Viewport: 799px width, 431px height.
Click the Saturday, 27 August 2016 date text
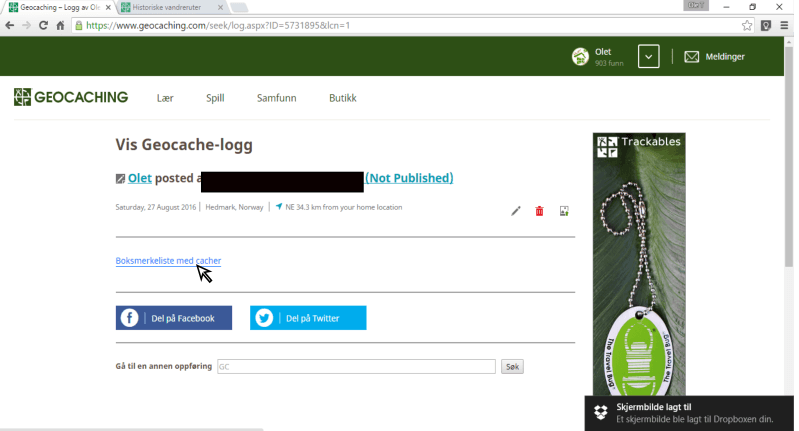coord(155,207)
